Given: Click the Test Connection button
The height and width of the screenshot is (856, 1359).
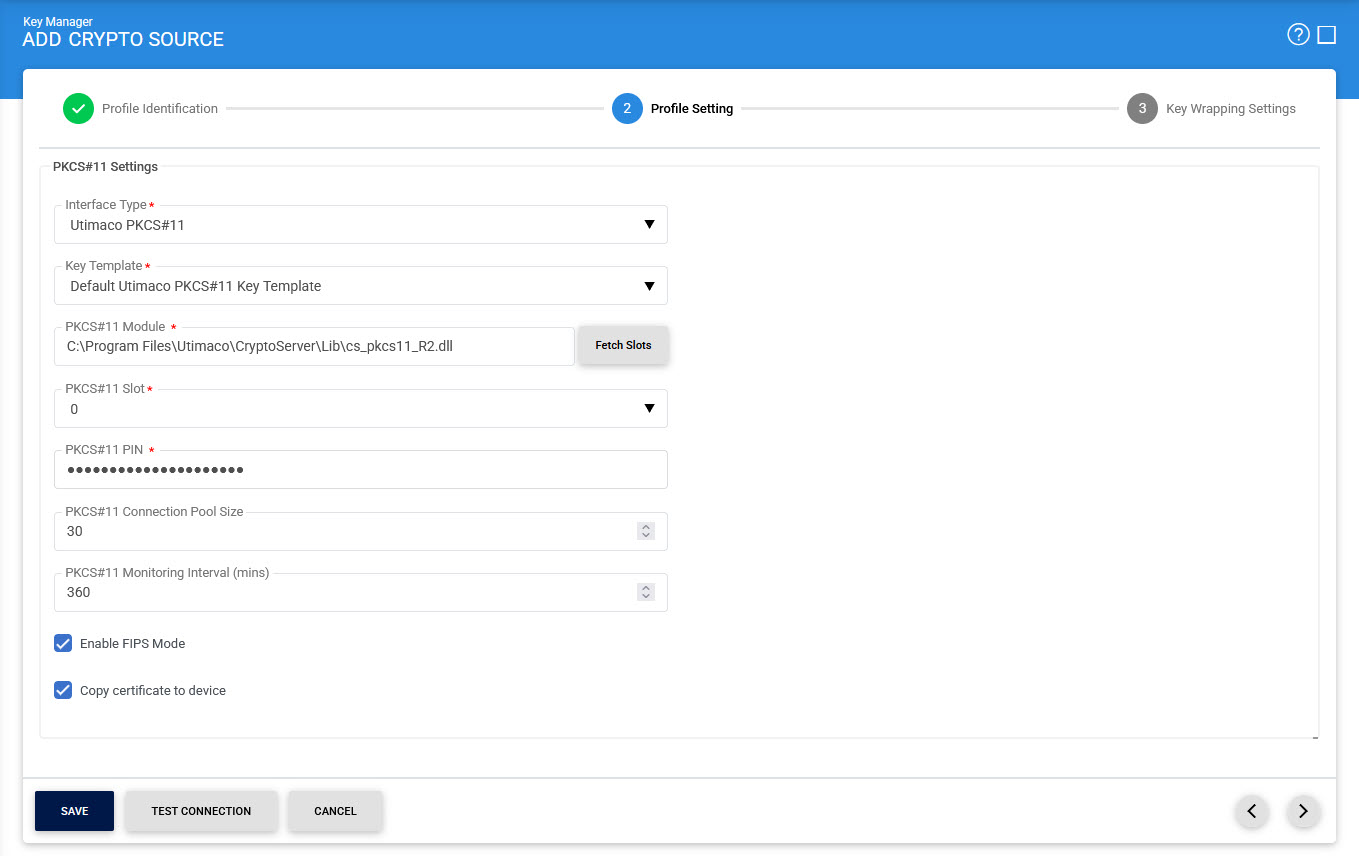Looking at the screenshot, I should [x=201, y=811].
